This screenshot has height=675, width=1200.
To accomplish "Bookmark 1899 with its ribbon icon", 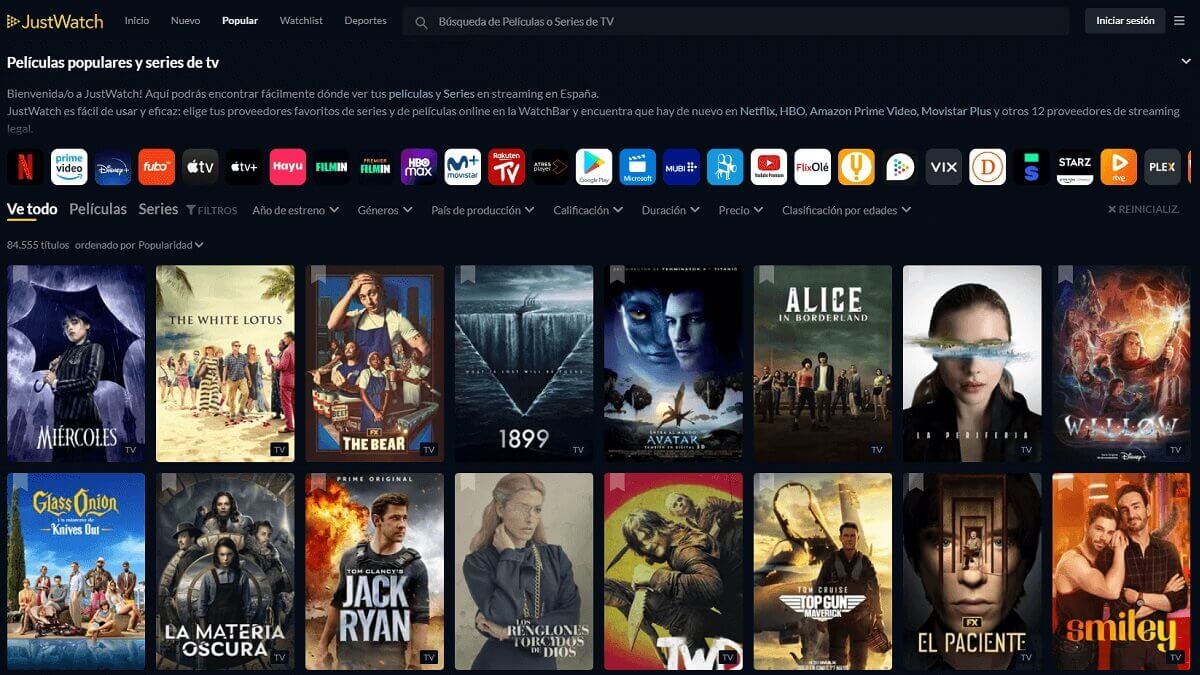I will [467, 274].
